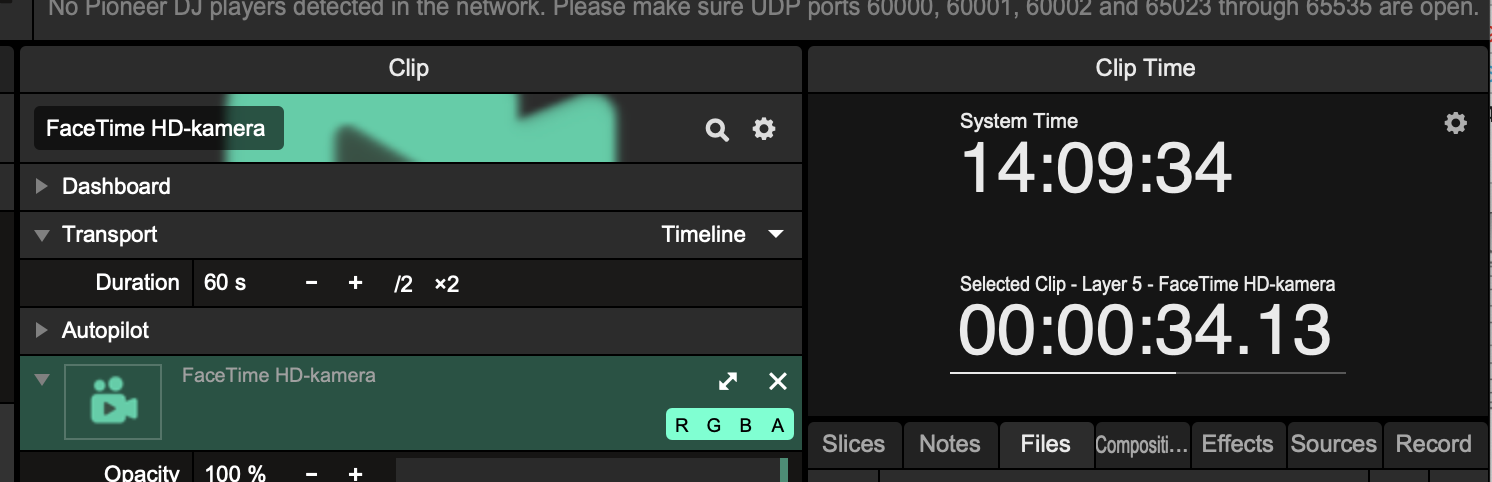Remove FaceTime HD-kamera source with X icon
This screenshot has height=482, width=1492.
(x=777, y=381)
